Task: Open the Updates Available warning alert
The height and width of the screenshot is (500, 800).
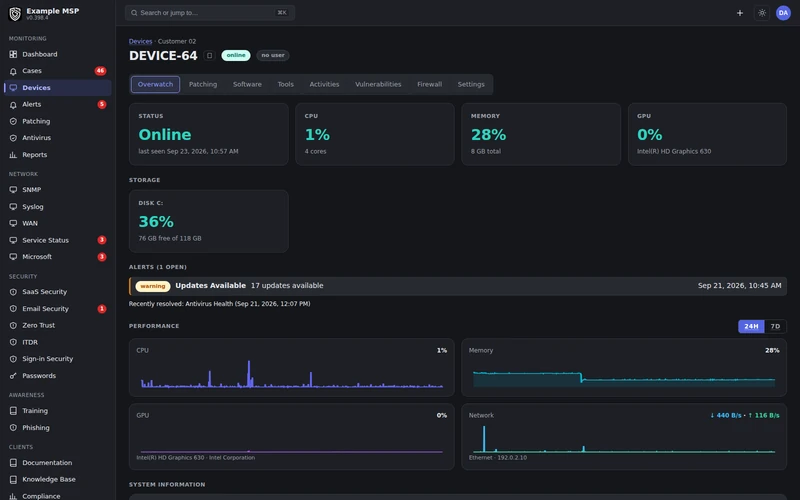Action: coord(458,286)
